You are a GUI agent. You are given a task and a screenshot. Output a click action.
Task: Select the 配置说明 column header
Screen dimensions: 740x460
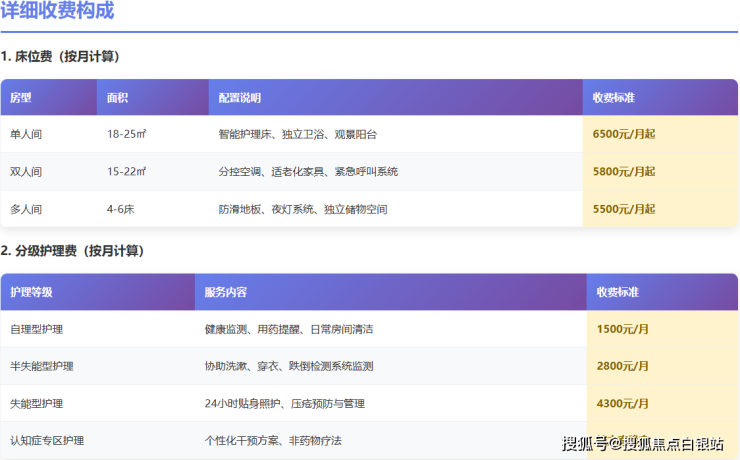click(x=239, y=98)
